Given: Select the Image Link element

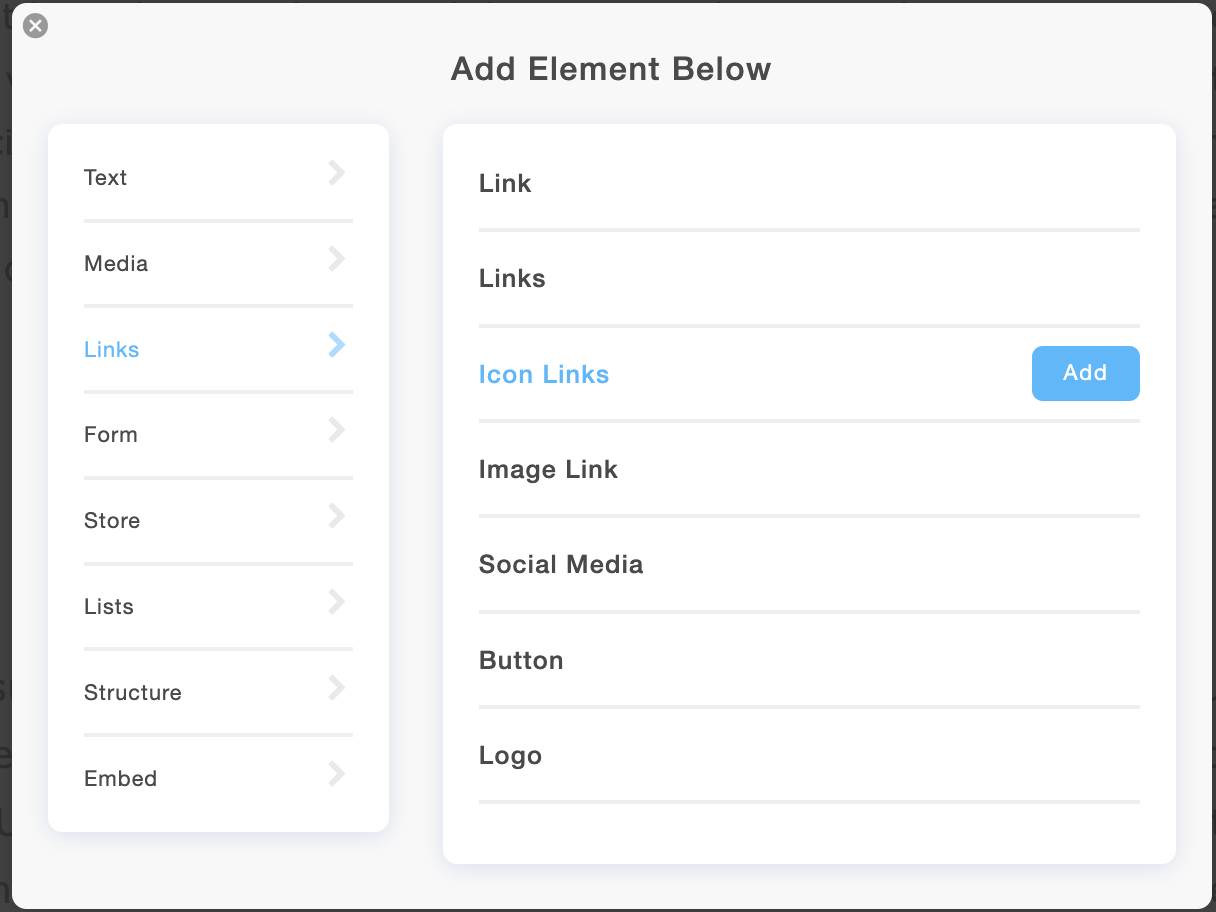Looking at the screenshot, I should (548, 469).
